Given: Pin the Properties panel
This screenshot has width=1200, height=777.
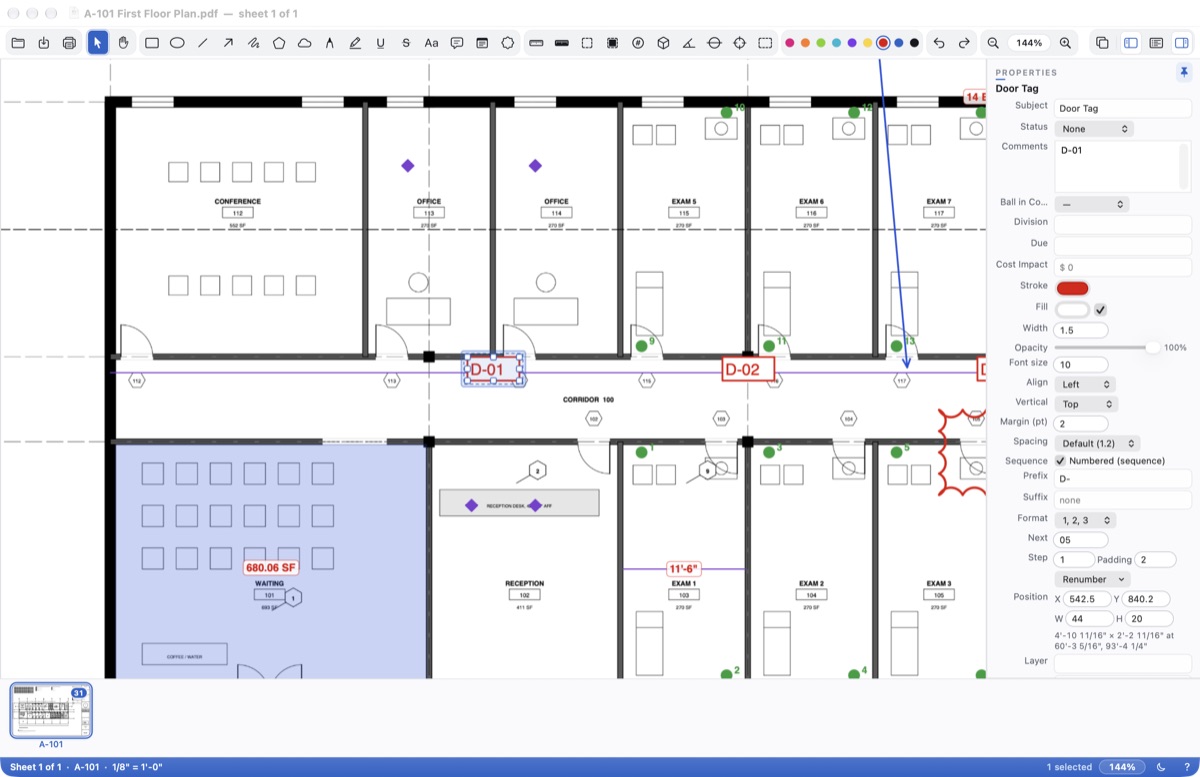Looking at the screenshot, I should tap(1184, 72).
